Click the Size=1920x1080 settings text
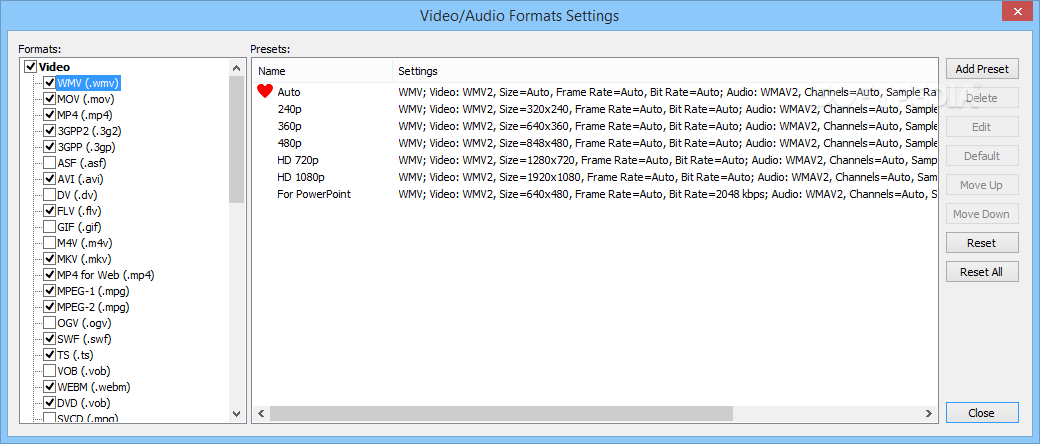 (542, 177)
